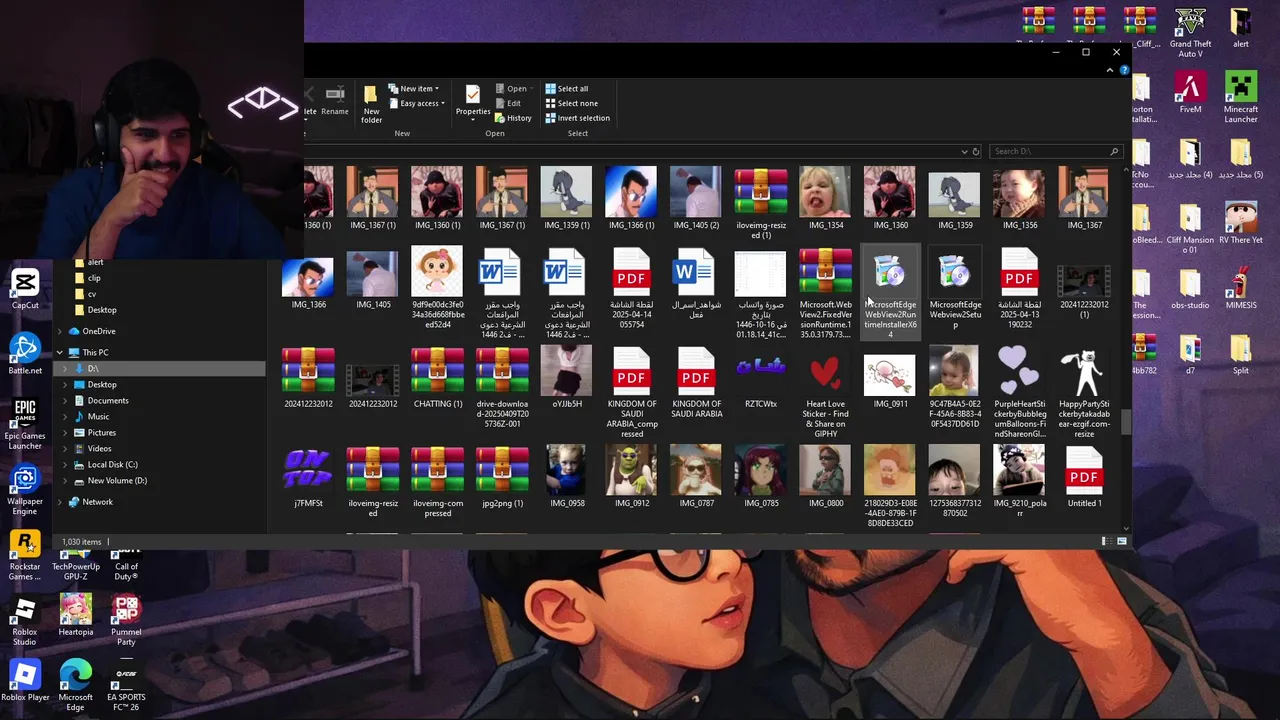This screenshot has width=1280, height=720.
Task: Click the Search D:\ field
Action: coord(1055,151)
